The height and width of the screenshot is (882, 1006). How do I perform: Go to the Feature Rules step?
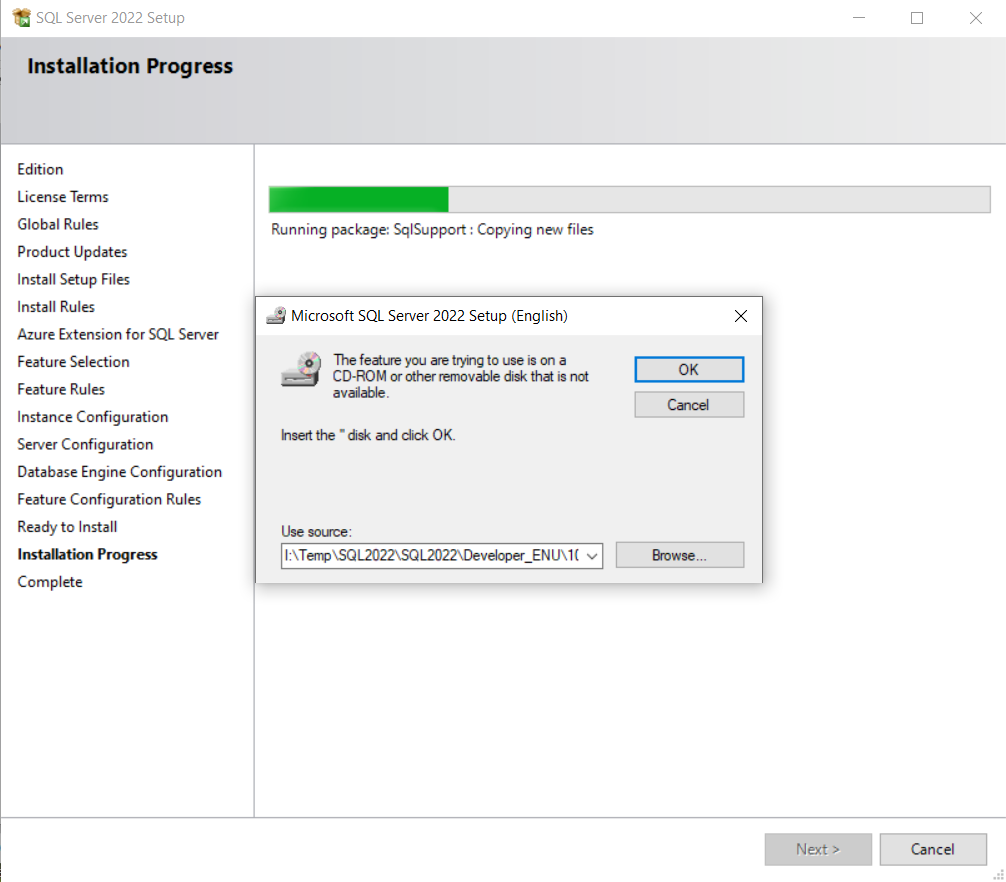61,389
